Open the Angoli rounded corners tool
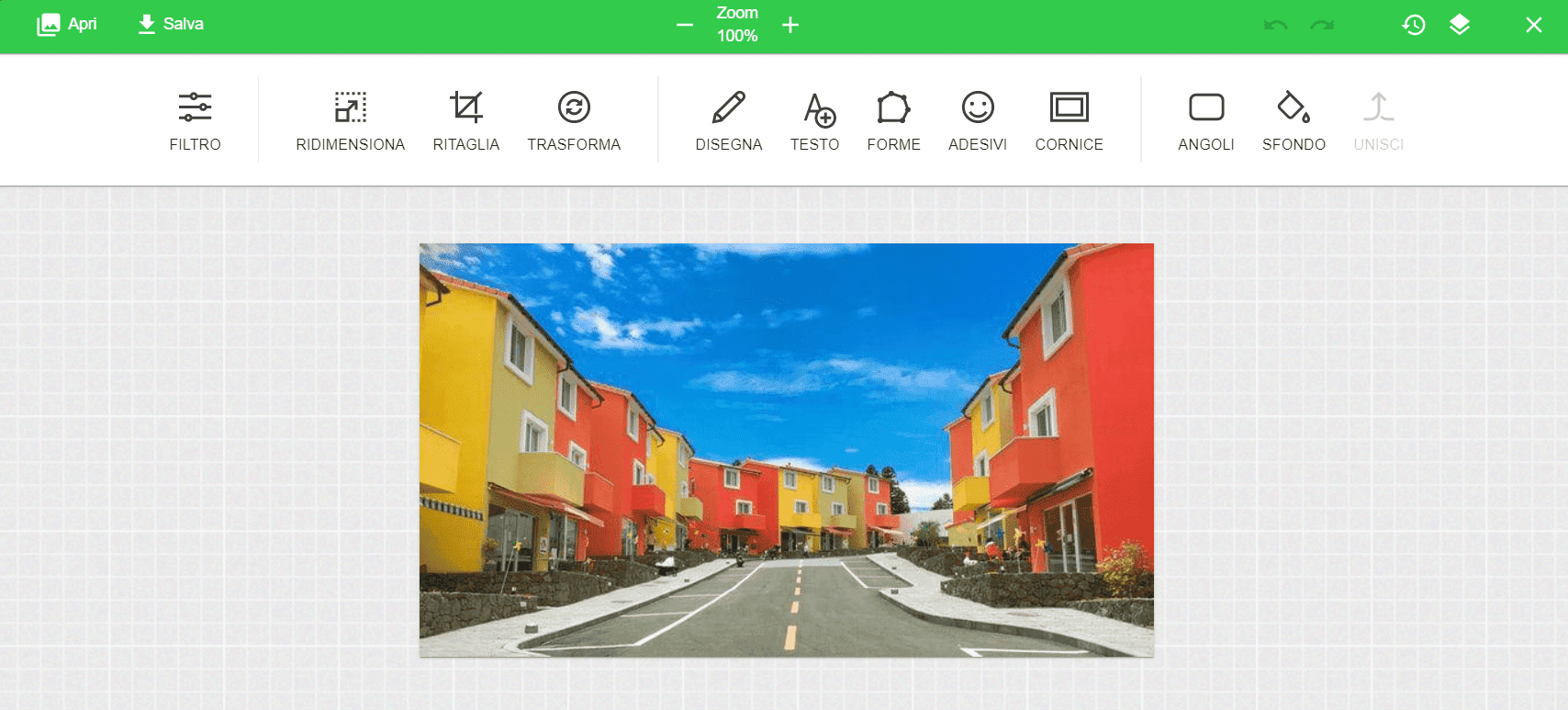This screenshot has width=1568, height=710. (1205, 119)
